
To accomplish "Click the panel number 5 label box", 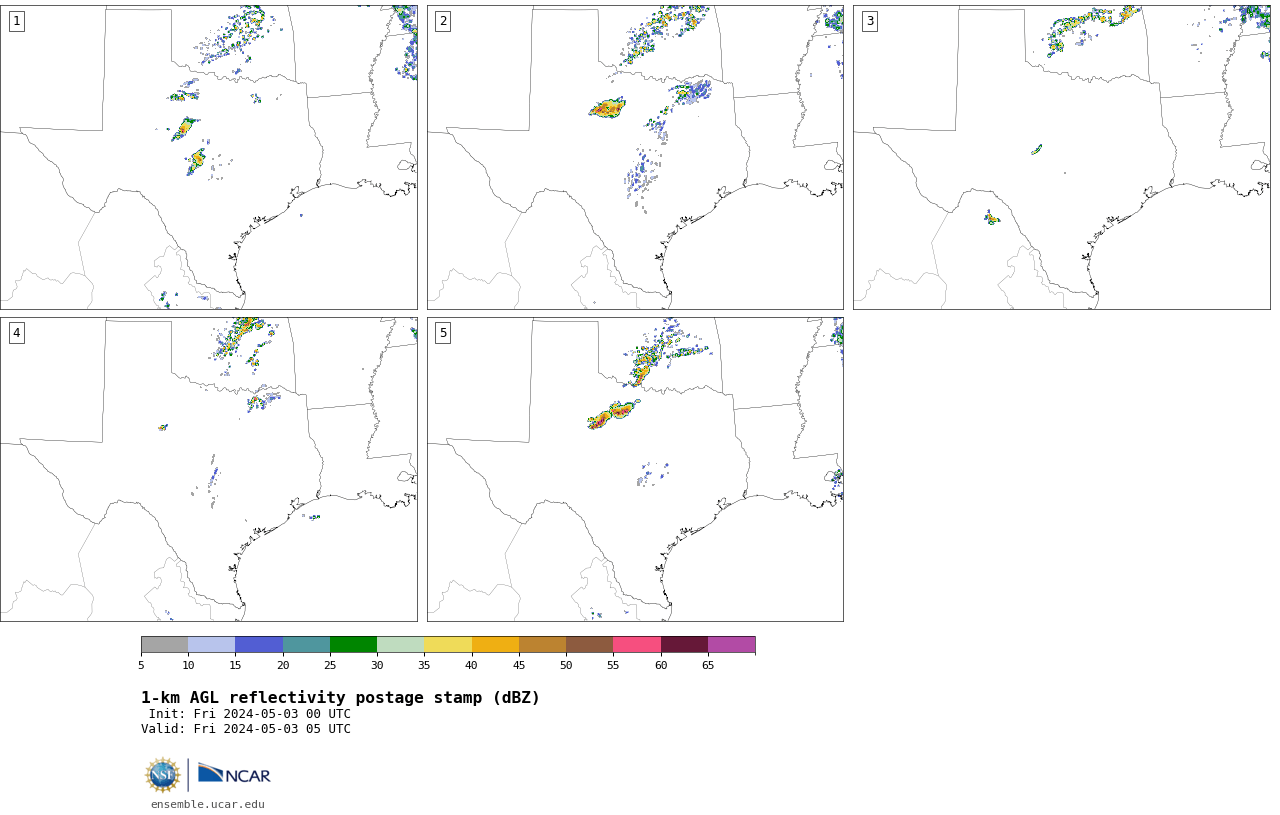I will [x=443, y=333].
